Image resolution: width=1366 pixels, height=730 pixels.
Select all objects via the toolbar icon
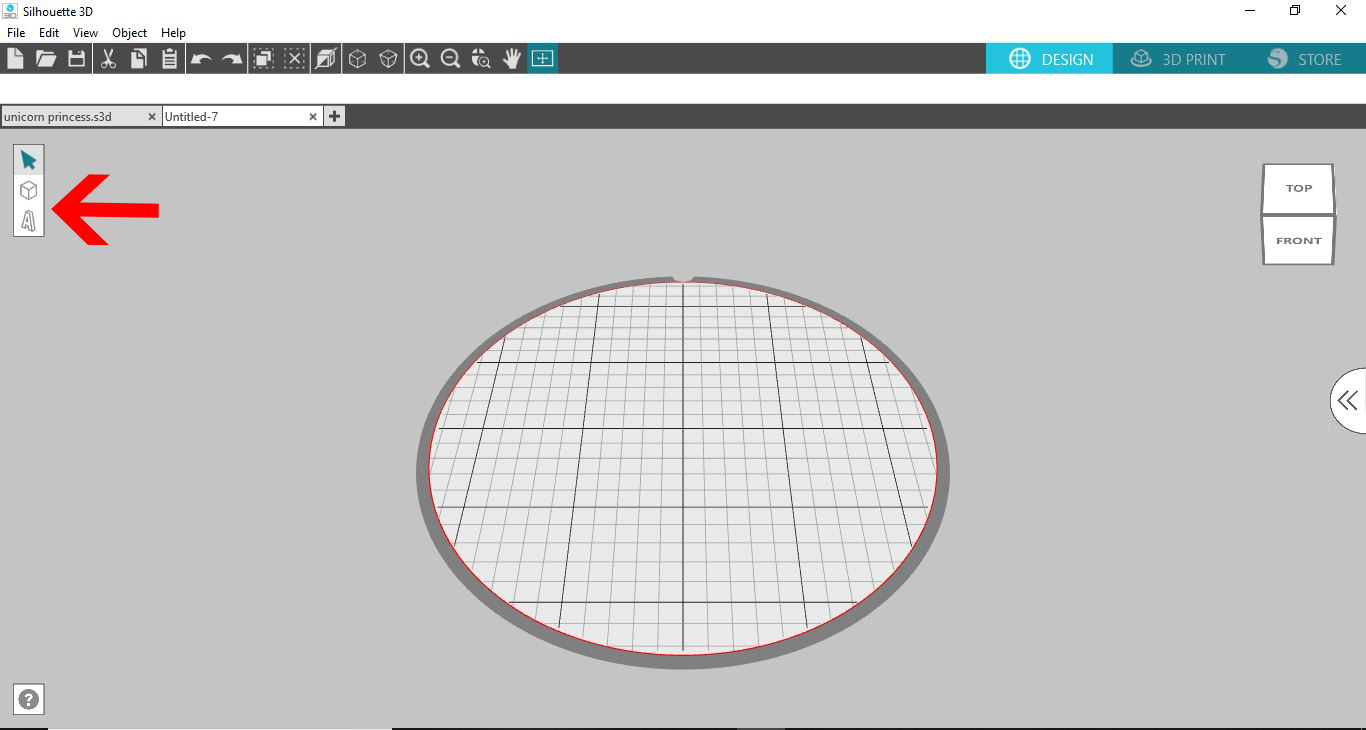[x=263, y=59]
